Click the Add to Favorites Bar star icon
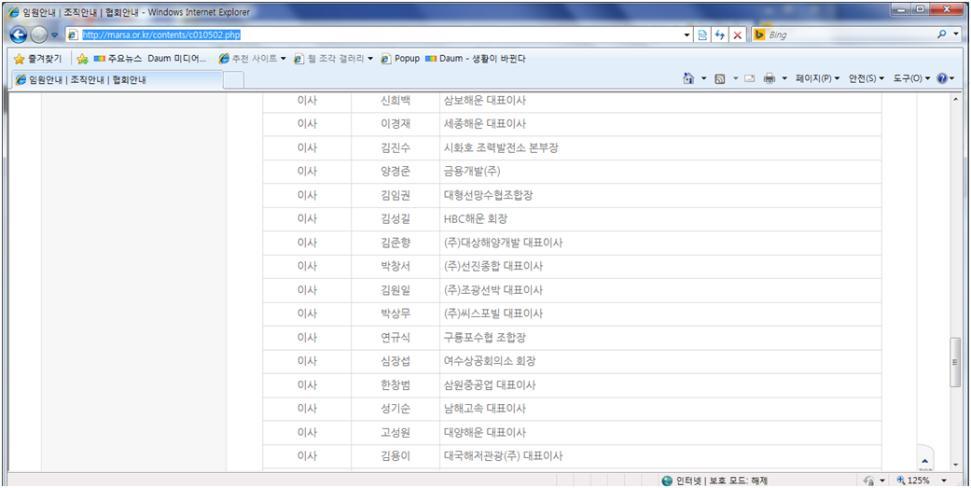The height and width of the screenshot is (488, 971). click(82, 59)
